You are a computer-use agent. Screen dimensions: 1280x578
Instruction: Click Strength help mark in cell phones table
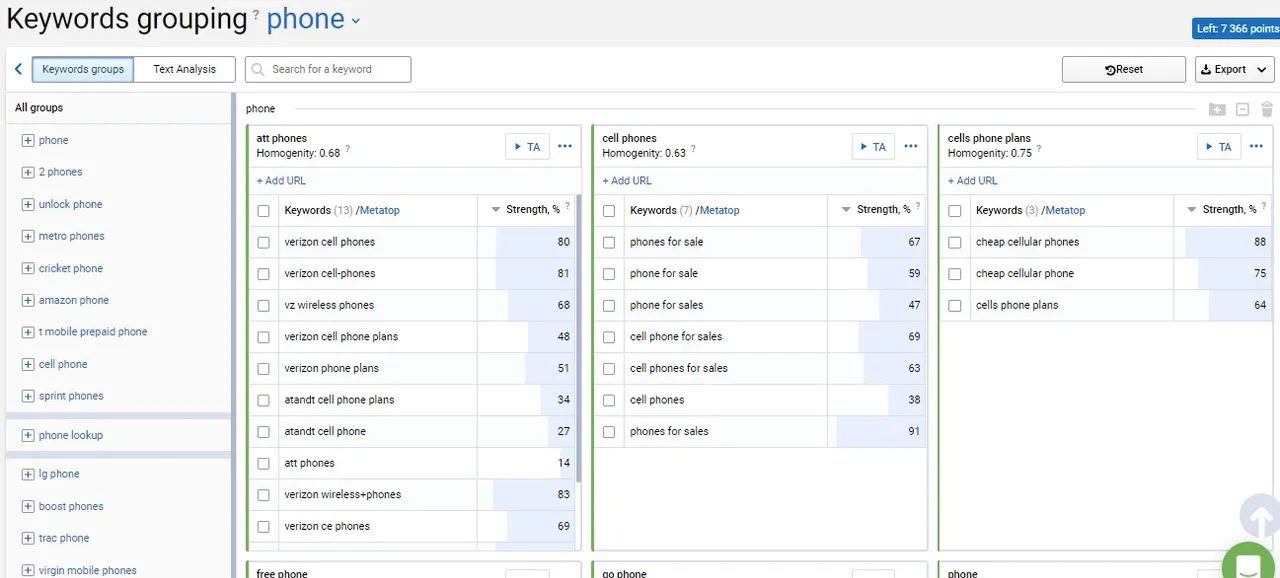(919, 206)
